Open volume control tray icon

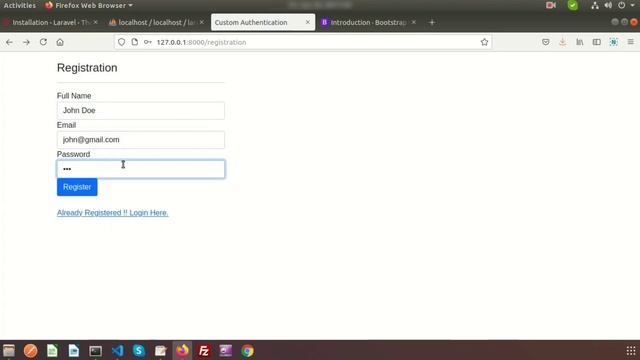[608, 5]
